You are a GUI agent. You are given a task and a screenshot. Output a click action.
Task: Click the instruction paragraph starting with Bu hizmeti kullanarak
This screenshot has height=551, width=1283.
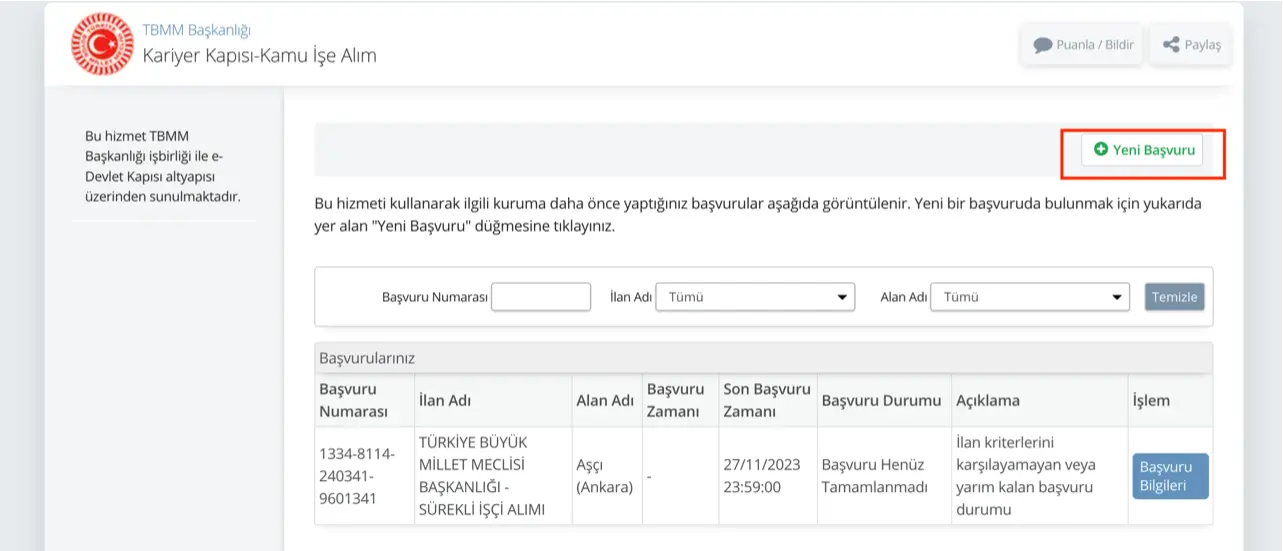pos(758,214)
